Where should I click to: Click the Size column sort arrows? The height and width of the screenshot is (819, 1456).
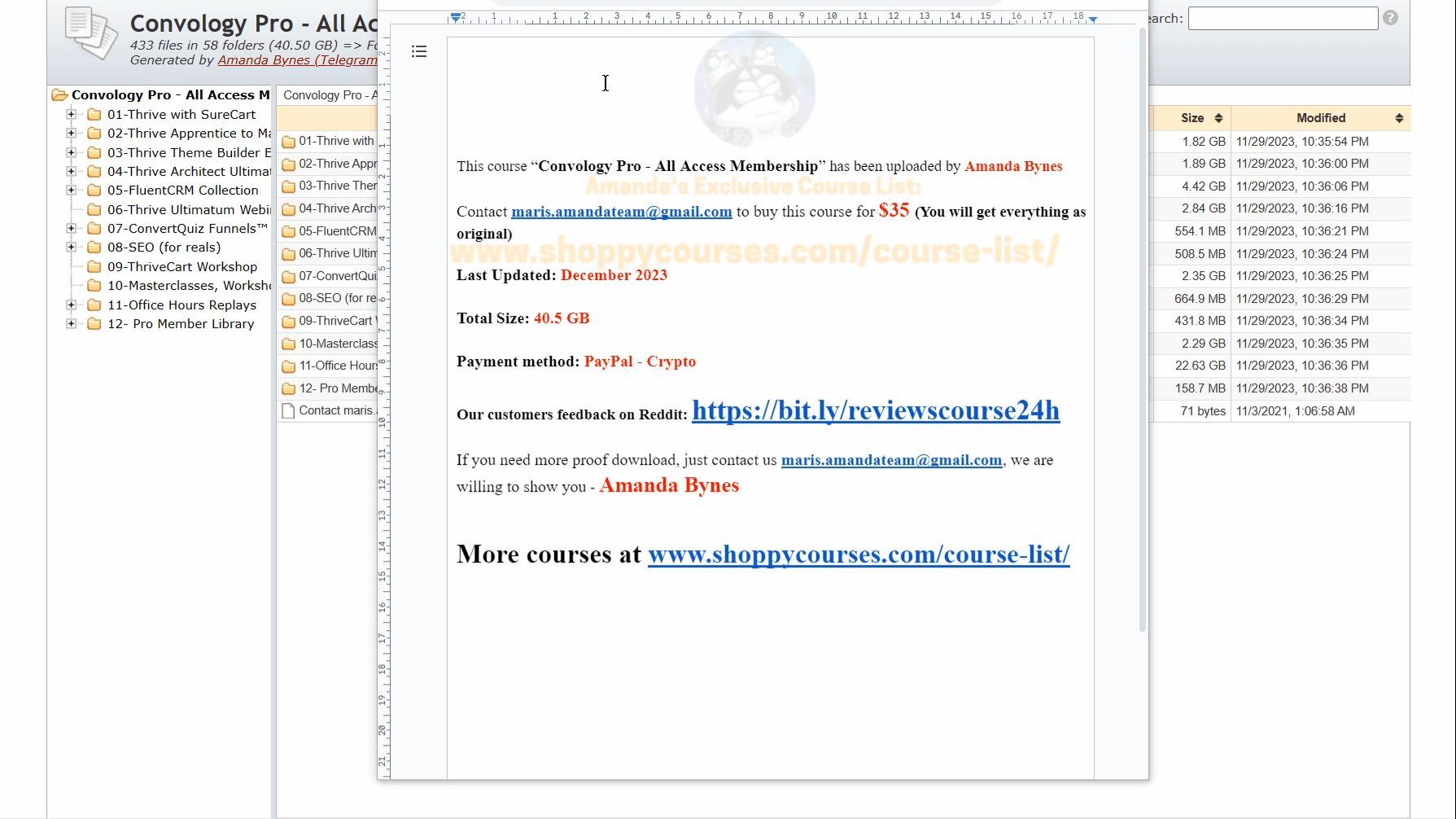tap(1218, 118)
